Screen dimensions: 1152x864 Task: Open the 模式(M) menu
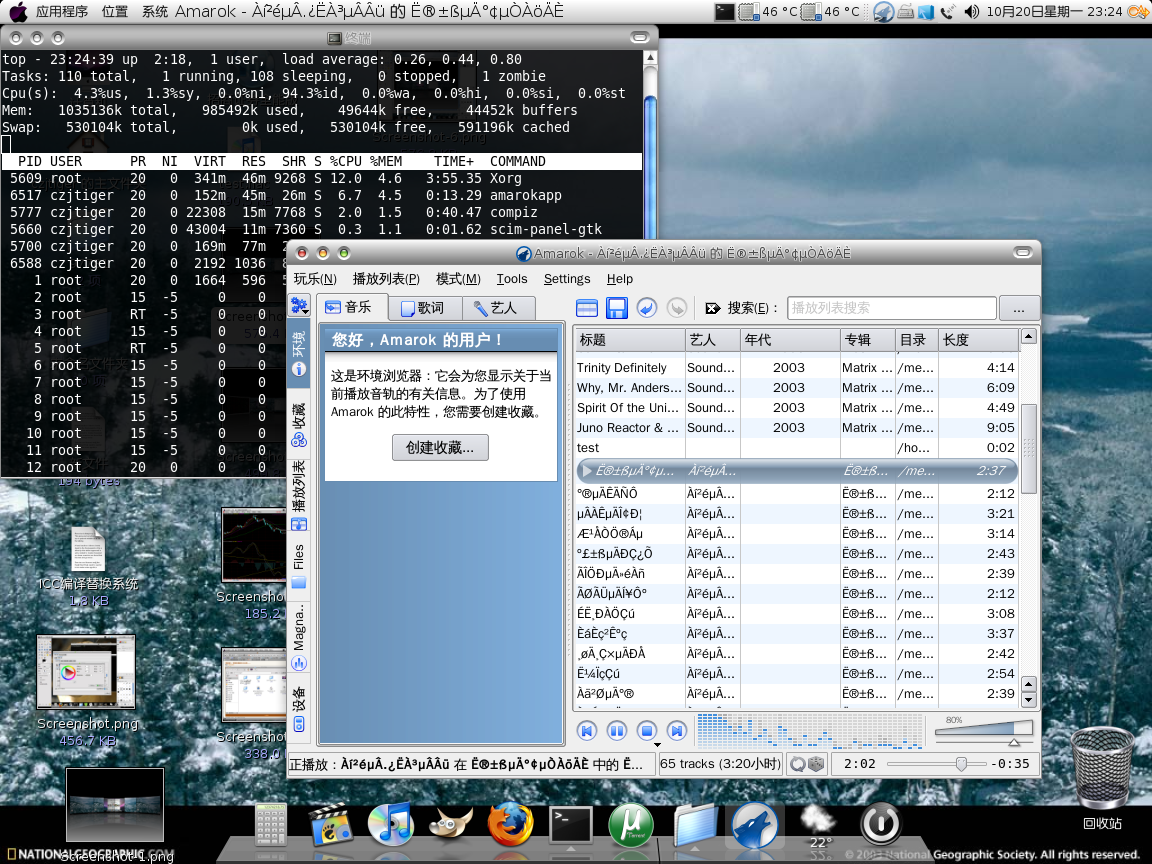tap(458, 279)
